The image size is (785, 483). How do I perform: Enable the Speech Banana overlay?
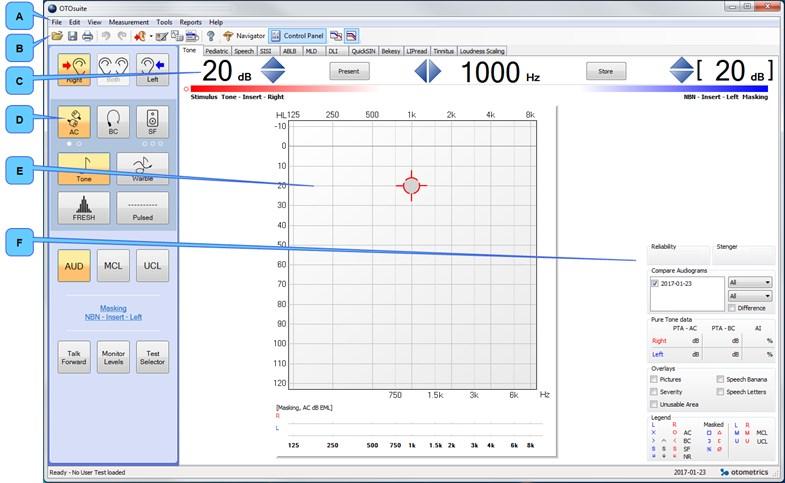point(720,379)
